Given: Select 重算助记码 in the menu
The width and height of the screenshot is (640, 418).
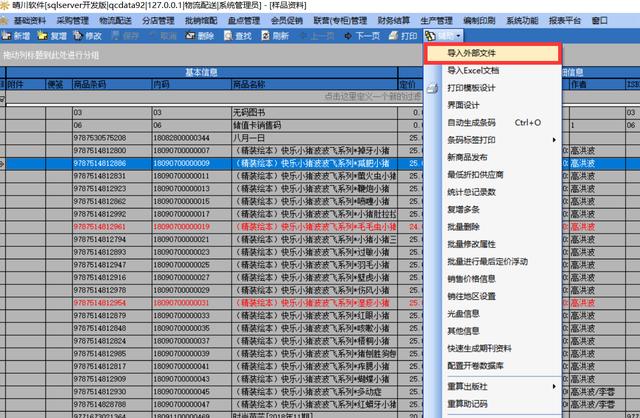Looking at the screenshot, I should (493, 404).
